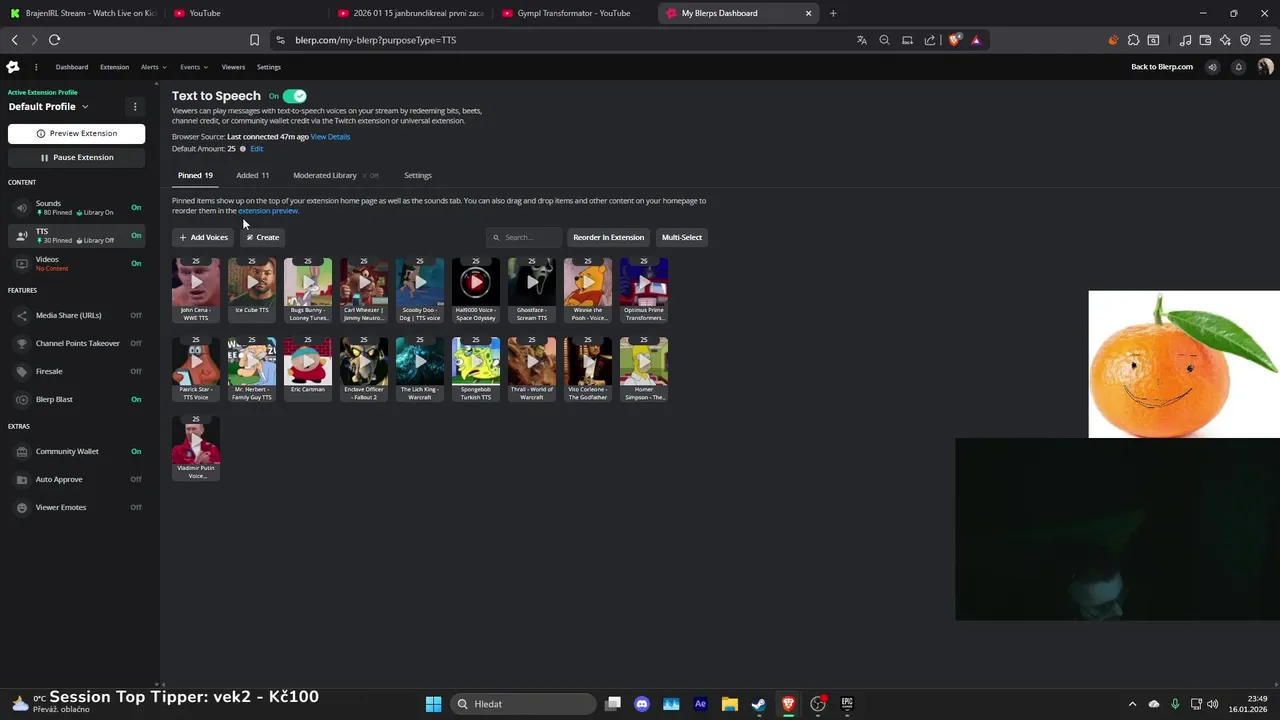Expand the Alerts menu
Image resolution: width=1280 pixels, height=720 pixels.
[x=153, y=67]
